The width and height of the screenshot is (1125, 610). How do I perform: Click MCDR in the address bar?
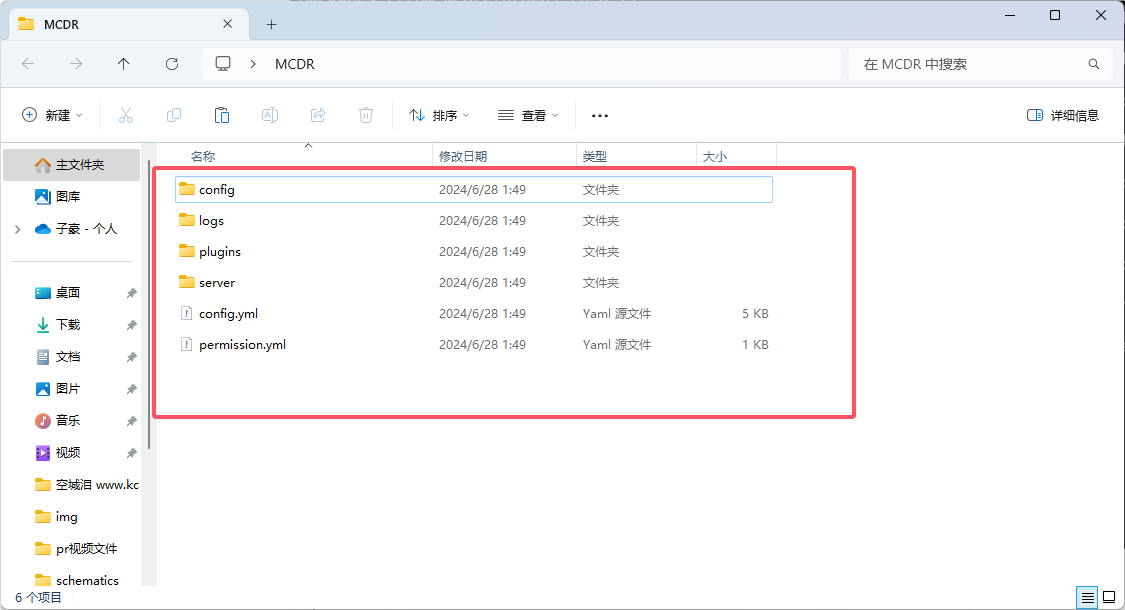tap(295, 64)
